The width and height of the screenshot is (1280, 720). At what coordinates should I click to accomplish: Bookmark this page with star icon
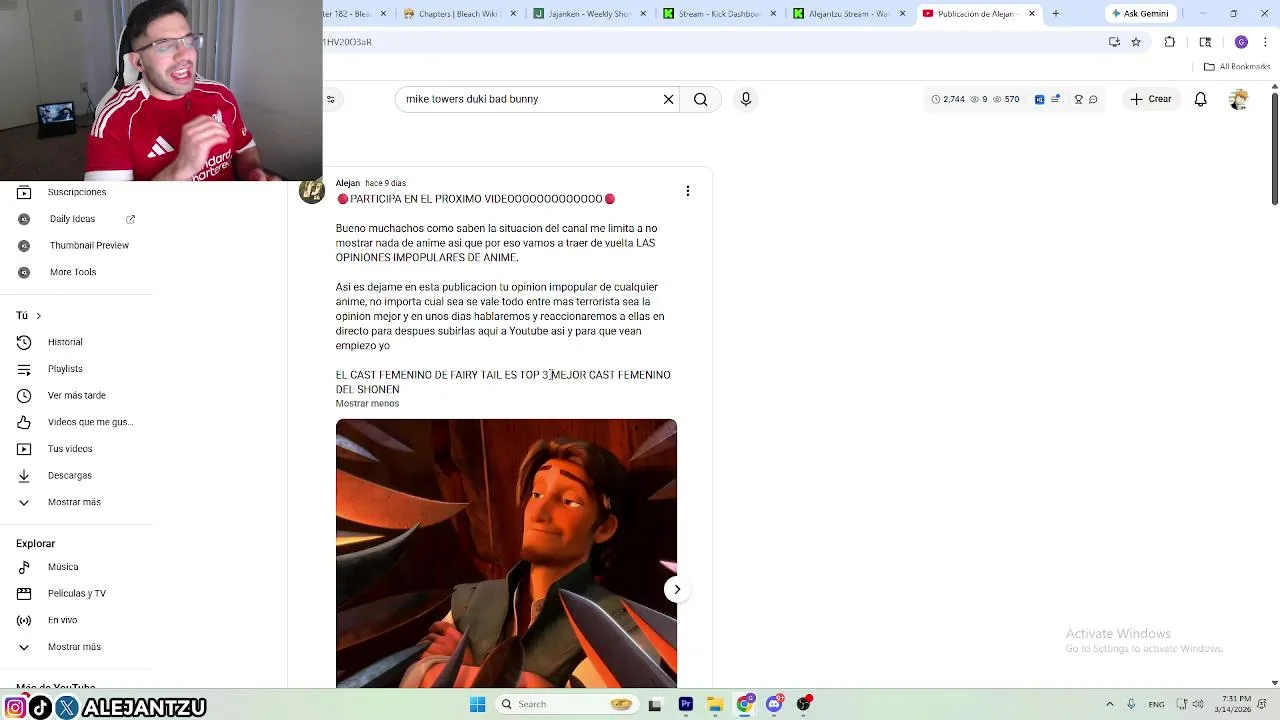coord(1136,42)
